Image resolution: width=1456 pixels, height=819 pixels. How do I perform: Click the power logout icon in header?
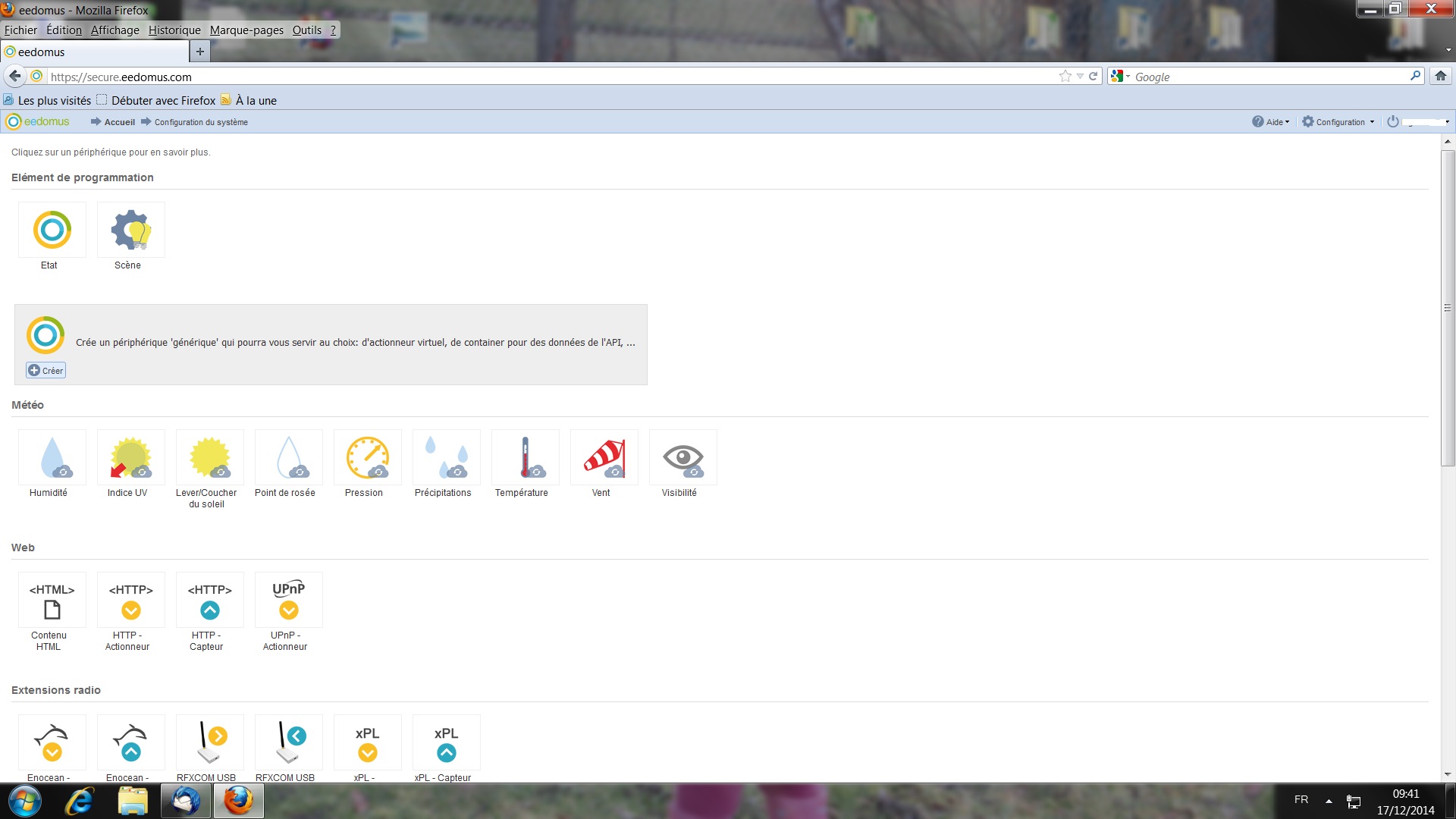tap(1393, 121)
